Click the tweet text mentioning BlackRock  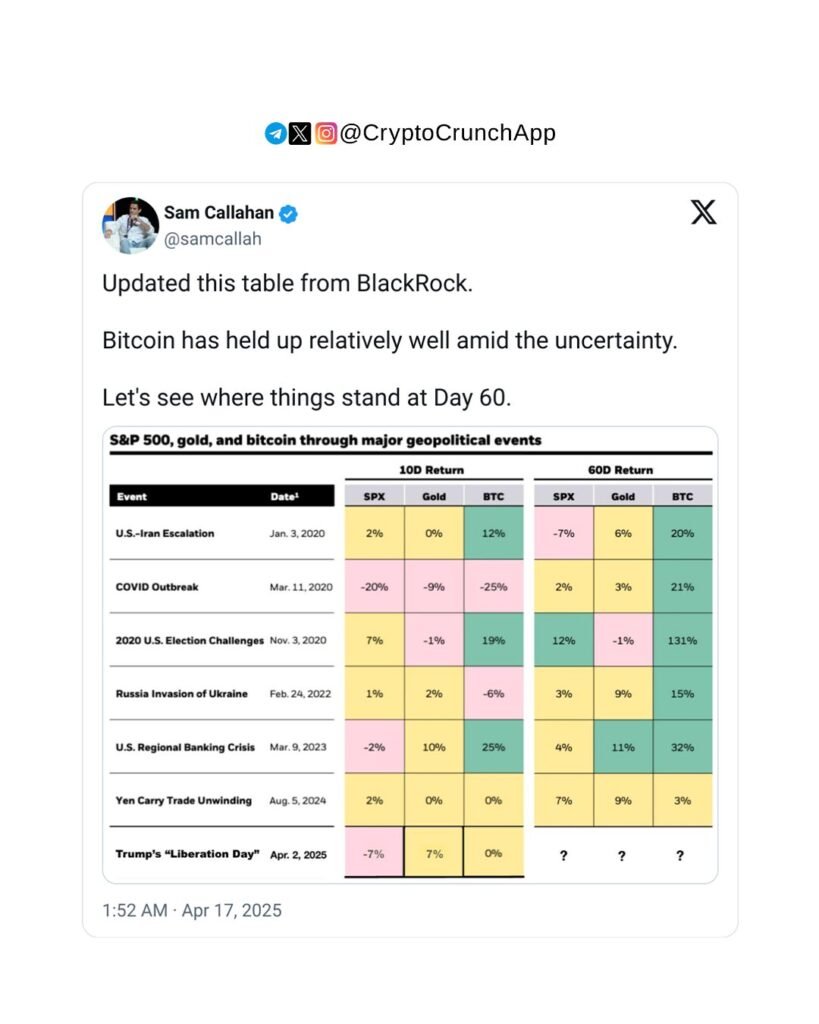[x=286, y=284]
